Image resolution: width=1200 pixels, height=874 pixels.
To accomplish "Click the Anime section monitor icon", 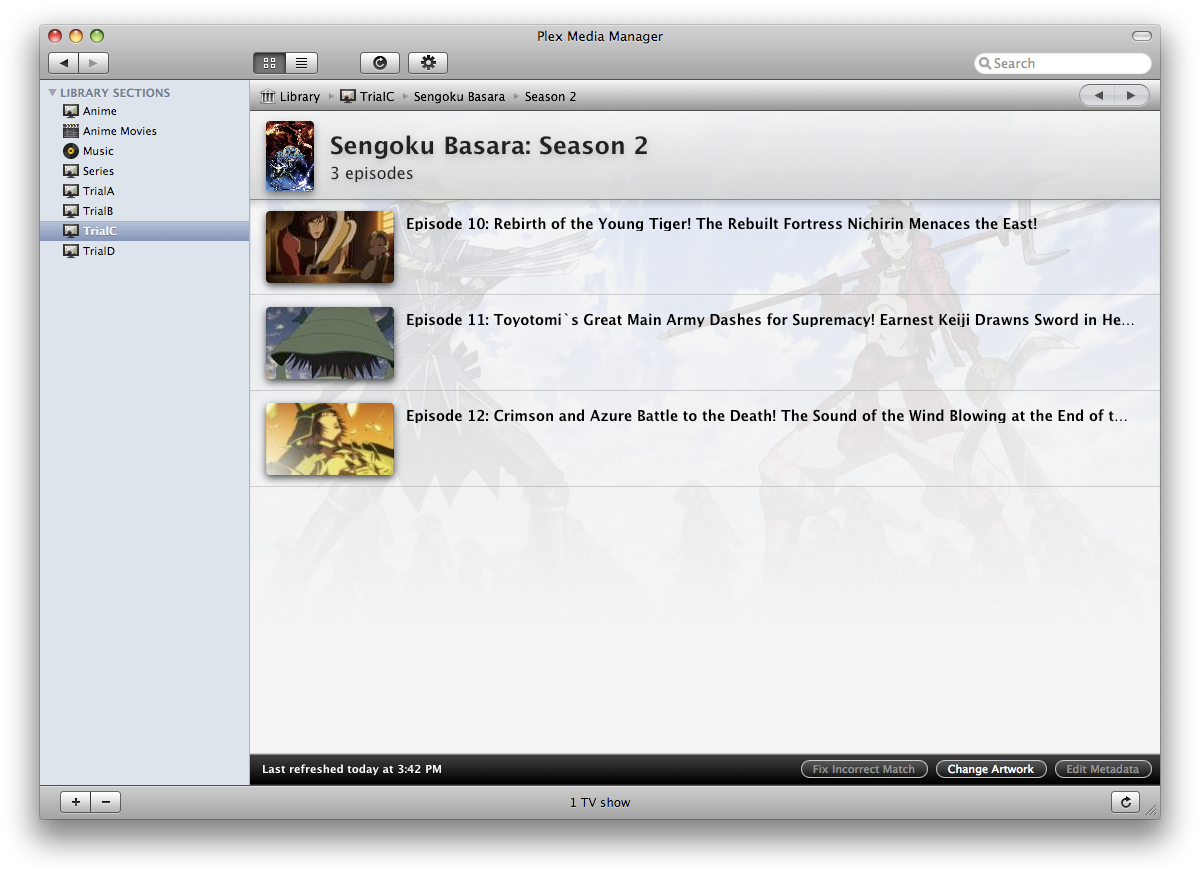I will (70, 111).
